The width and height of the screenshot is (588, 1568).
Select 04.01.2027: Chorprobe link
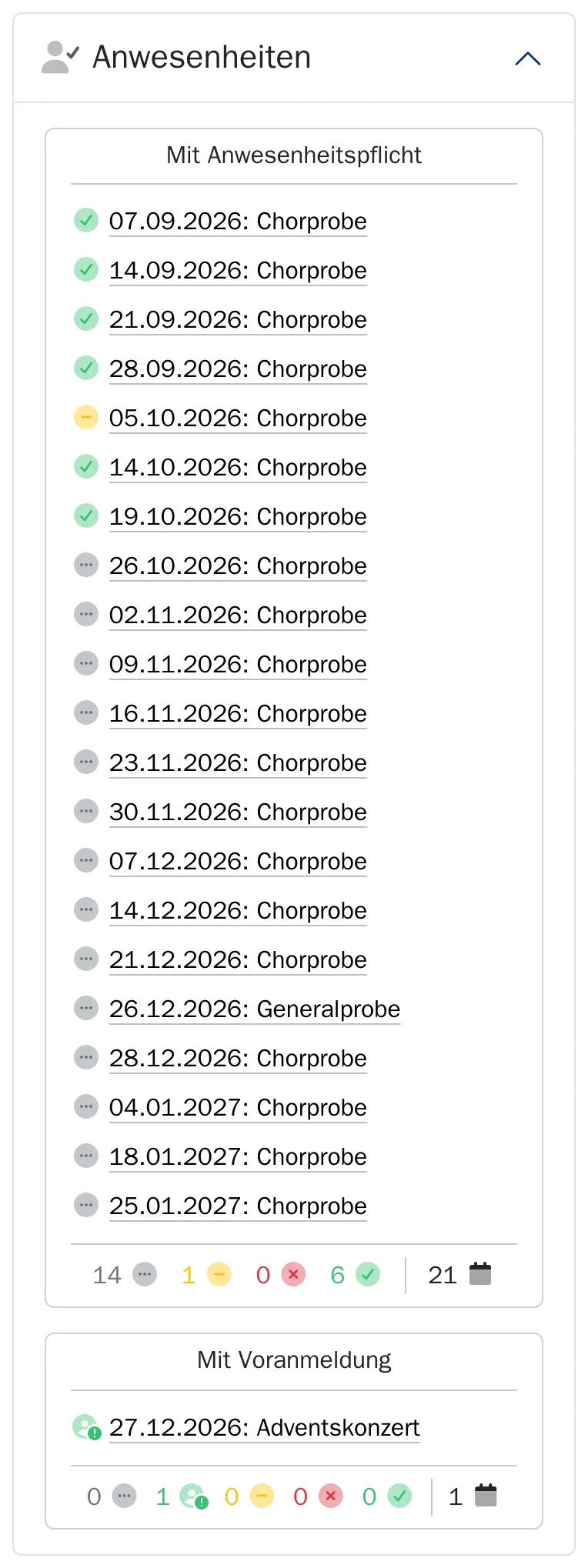click(238, 1107)
